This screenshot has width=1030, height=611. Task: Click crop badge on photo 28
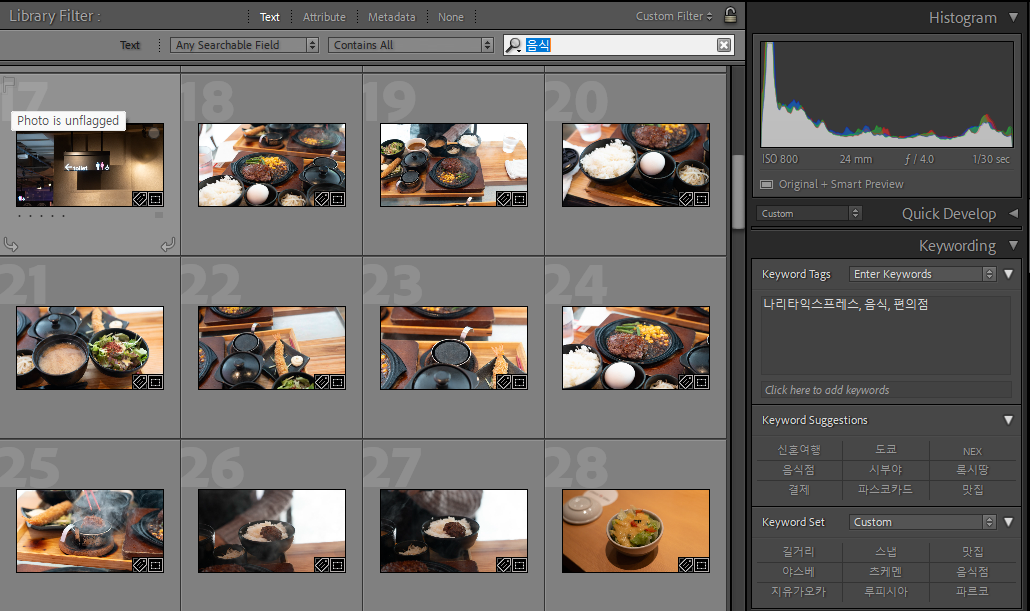(702, 564)
